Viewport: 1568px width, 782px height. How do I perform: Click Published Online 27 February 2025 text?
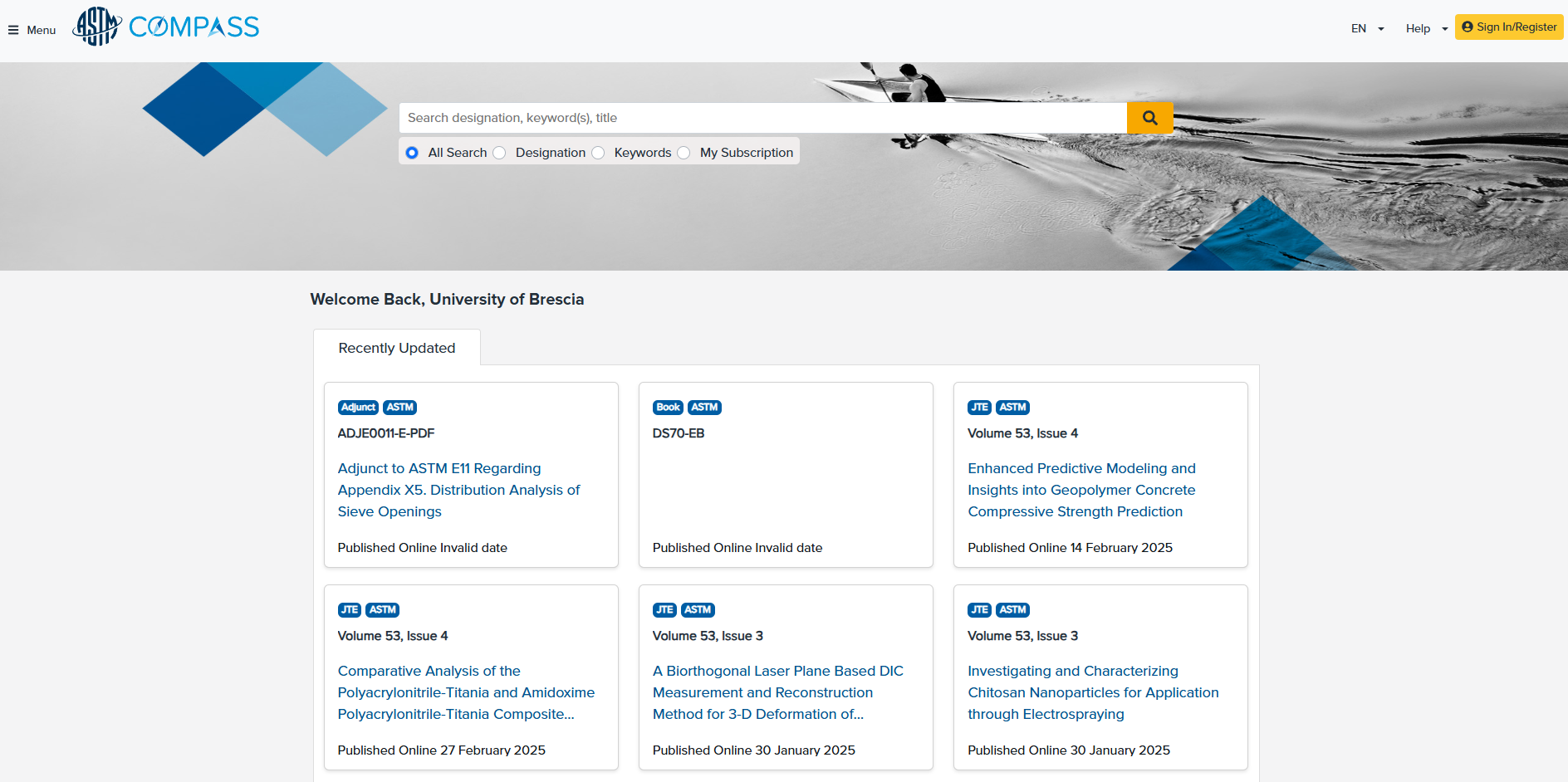(x=442, y=750)
